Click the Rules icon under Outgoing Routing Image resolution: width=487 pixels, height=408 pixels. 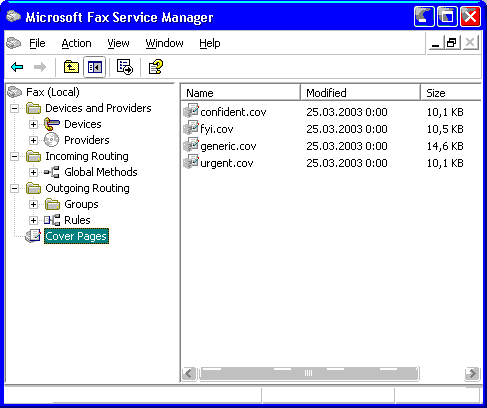point(52,220)
